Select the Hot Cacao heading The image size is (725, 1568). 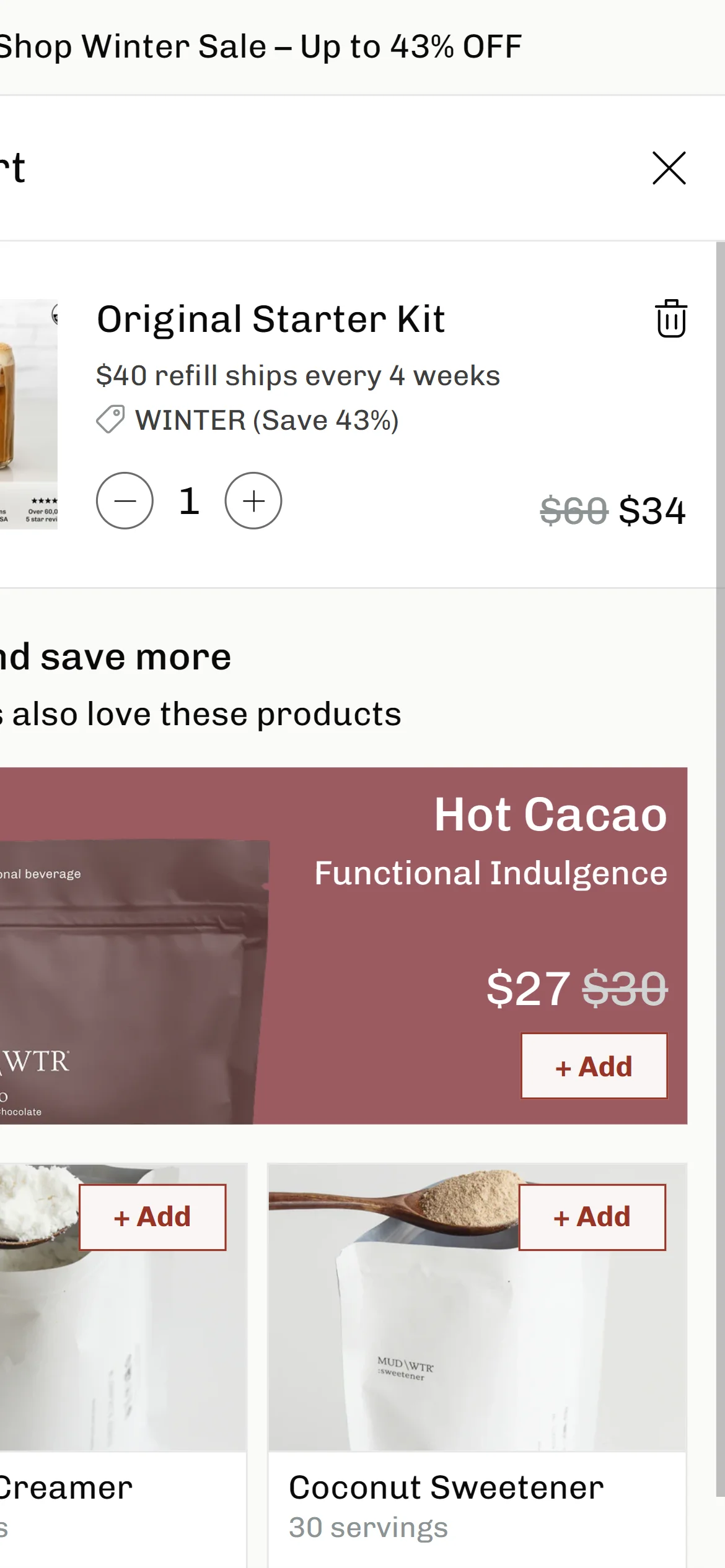[550, 814]
